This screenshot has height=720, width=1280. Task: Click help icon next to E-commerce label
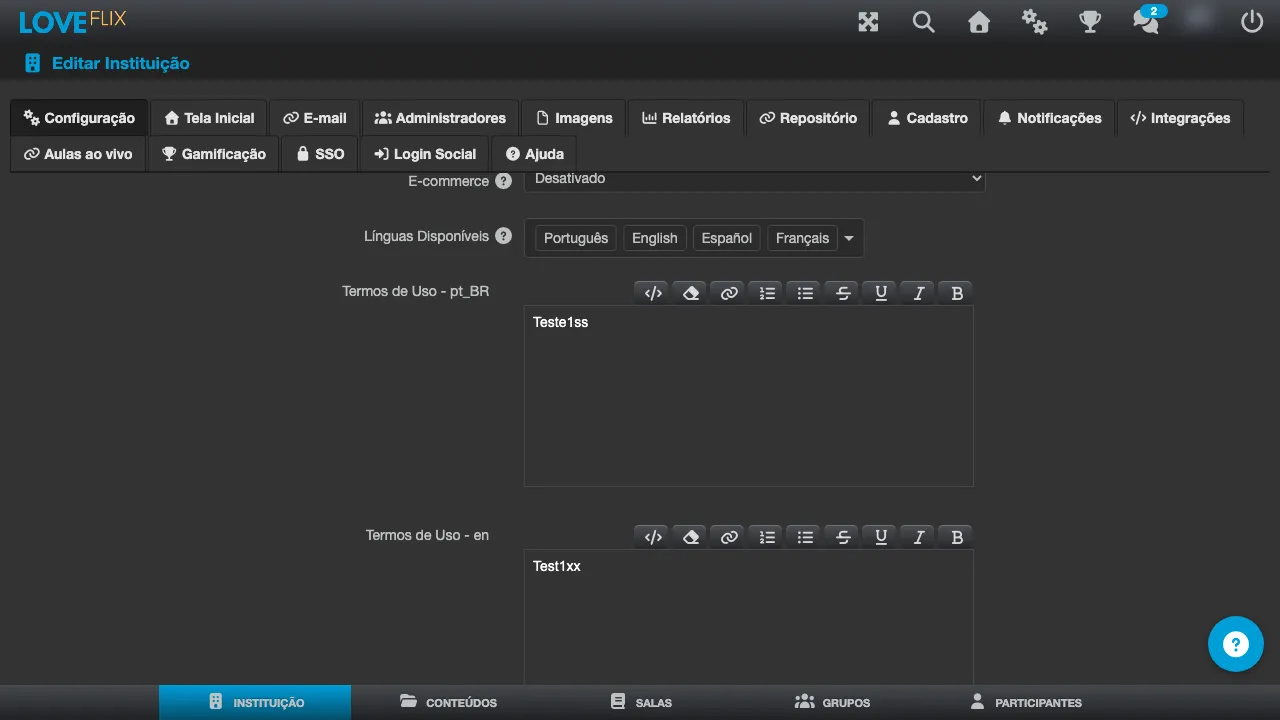point(504,181)
